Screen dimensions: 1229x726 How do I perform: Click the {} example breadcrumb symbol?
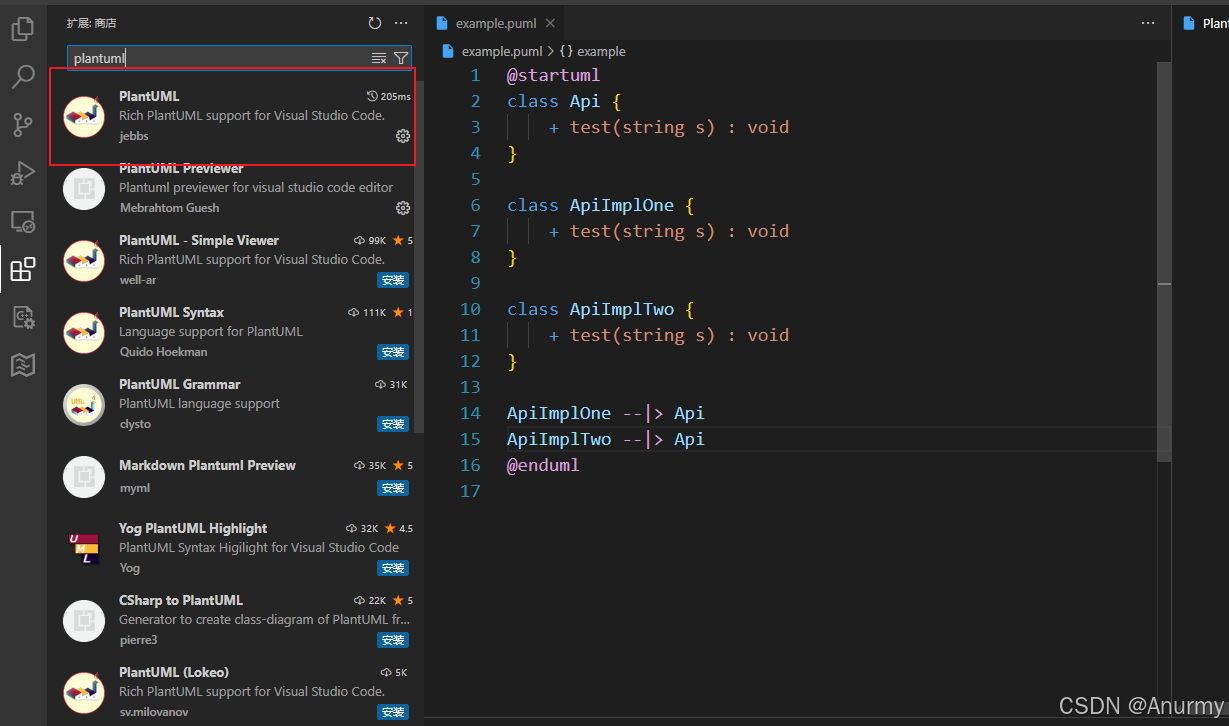[592, 51]
